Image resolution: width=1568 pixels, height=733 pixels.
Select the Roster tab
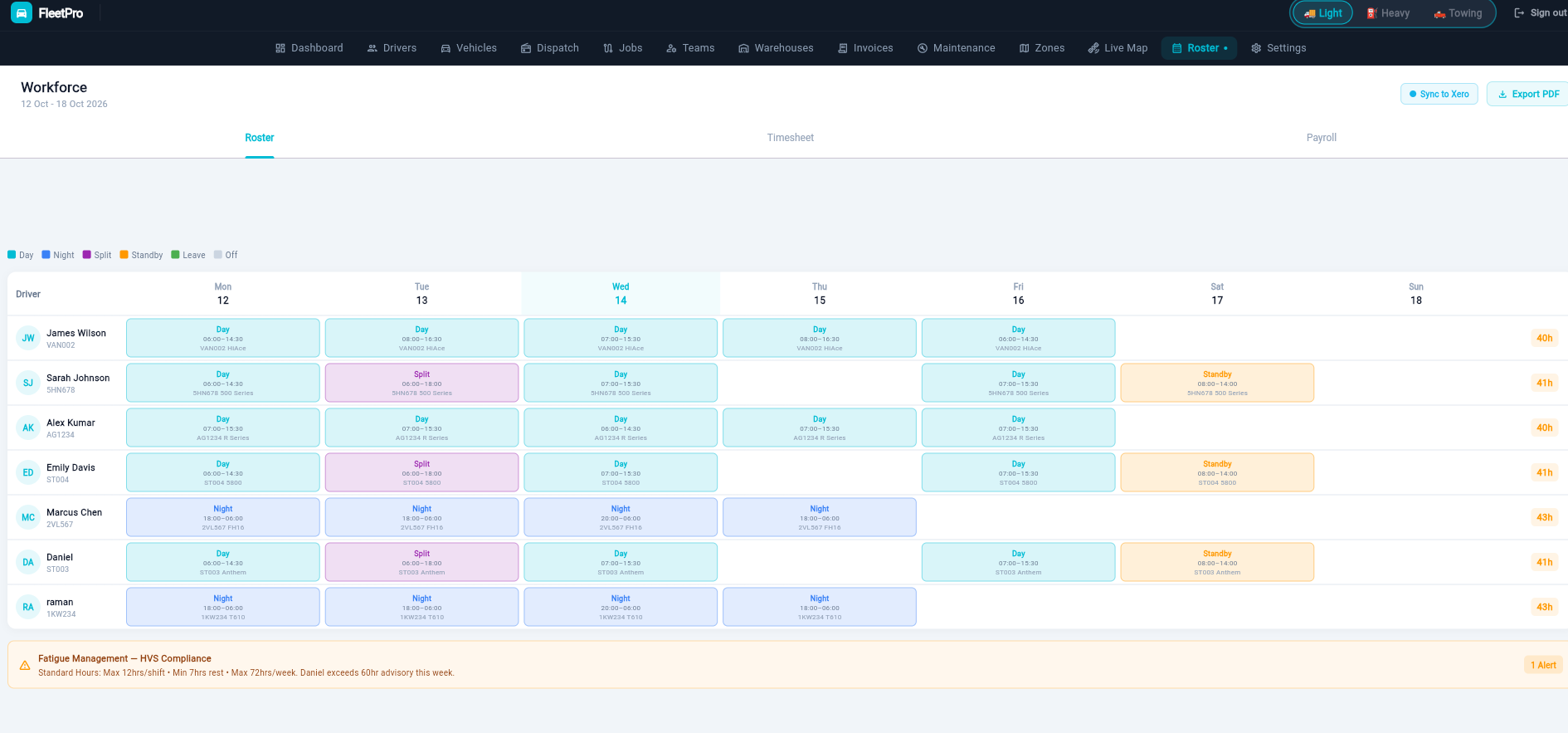click(259, 138)
